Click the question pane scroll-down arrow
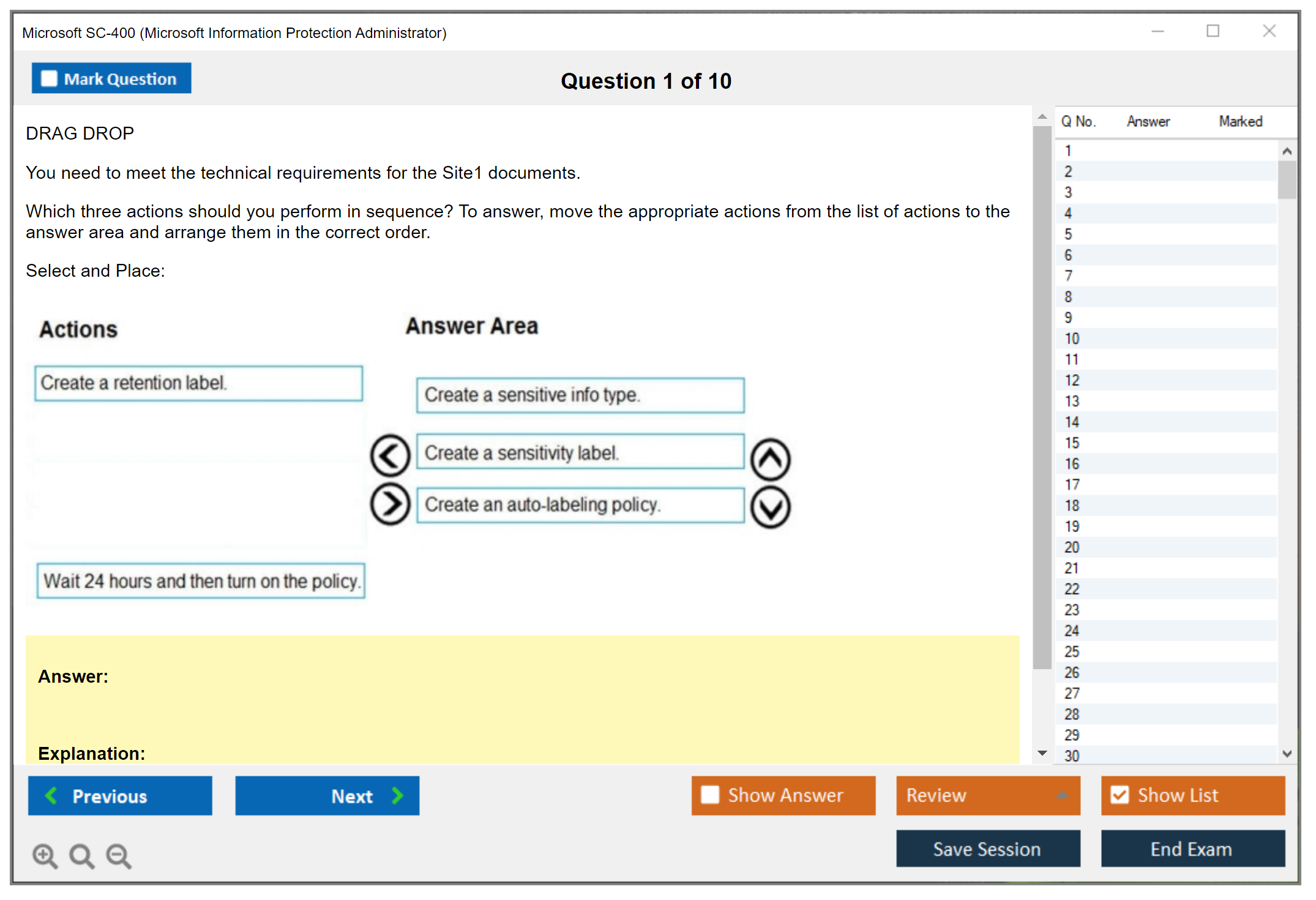This screenshot has height=900, width=1316. [x=1042, y=753]
